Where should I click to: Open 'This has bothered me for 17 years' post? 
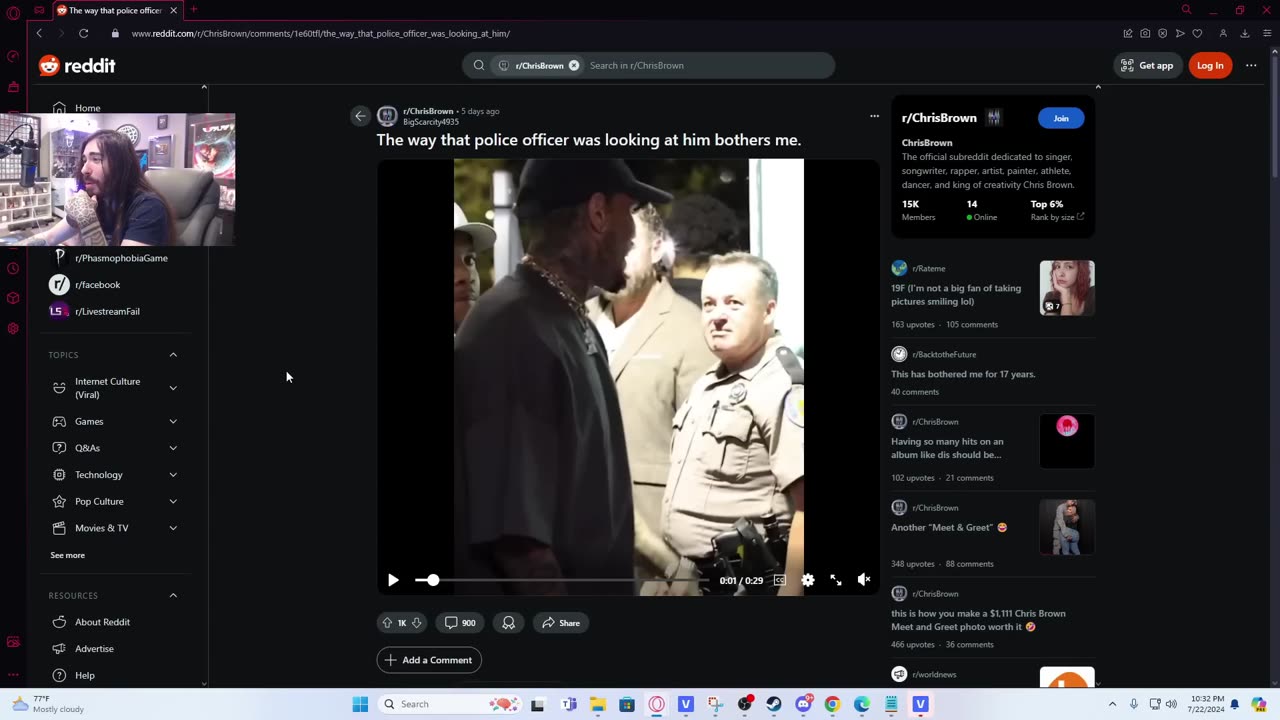[963, 374]
